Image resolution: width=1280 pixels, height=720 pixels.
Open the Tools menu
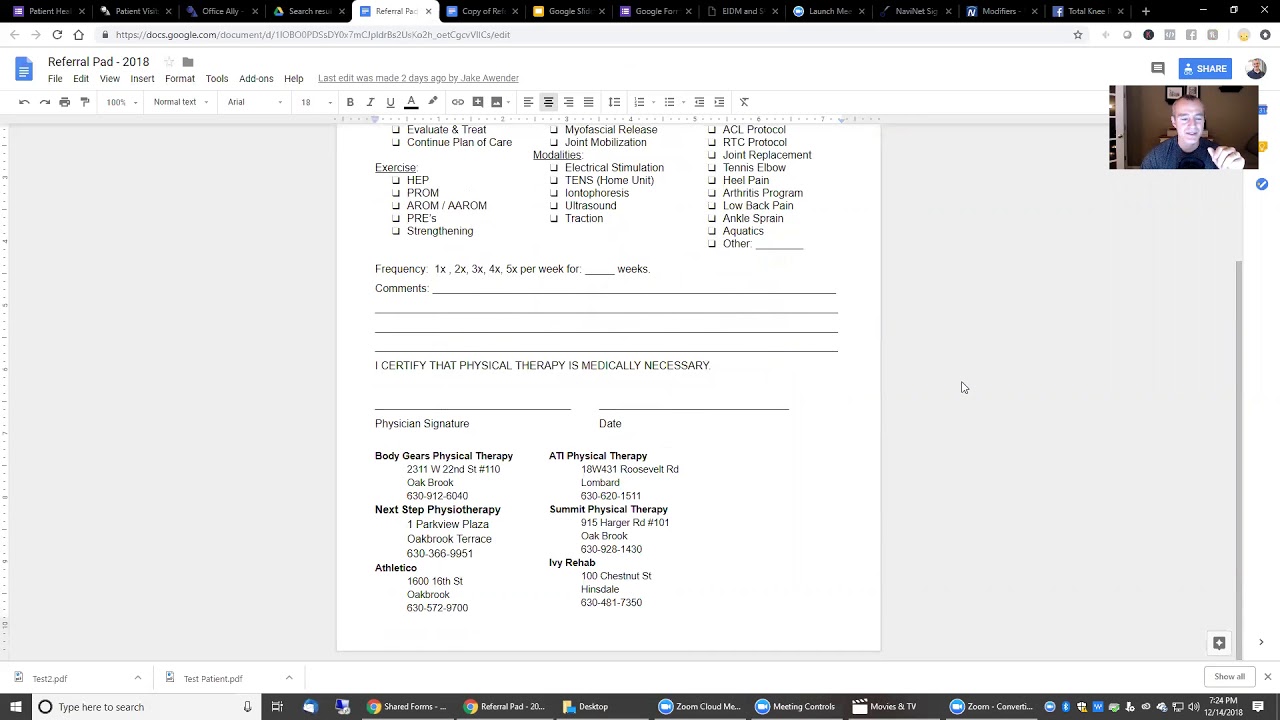click(x=216, y=78)
